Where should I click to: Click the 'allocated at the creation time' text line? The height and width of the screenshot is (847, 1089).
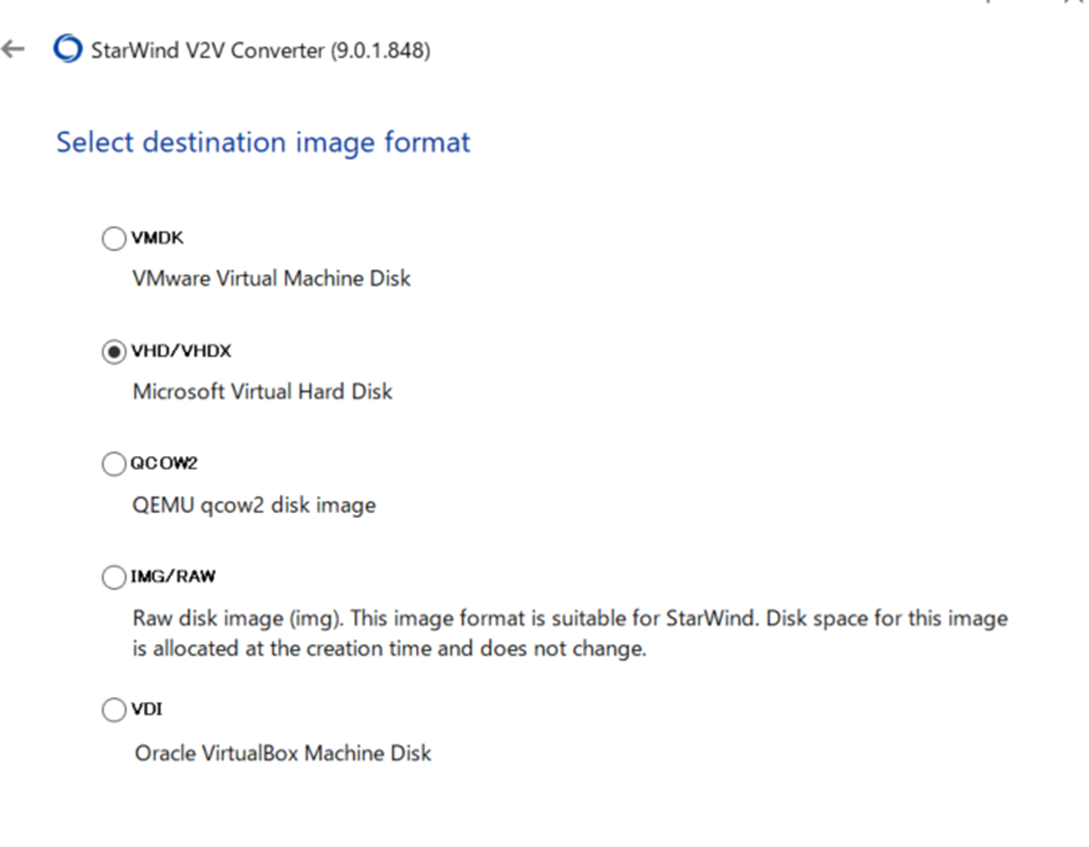point(390,649)
